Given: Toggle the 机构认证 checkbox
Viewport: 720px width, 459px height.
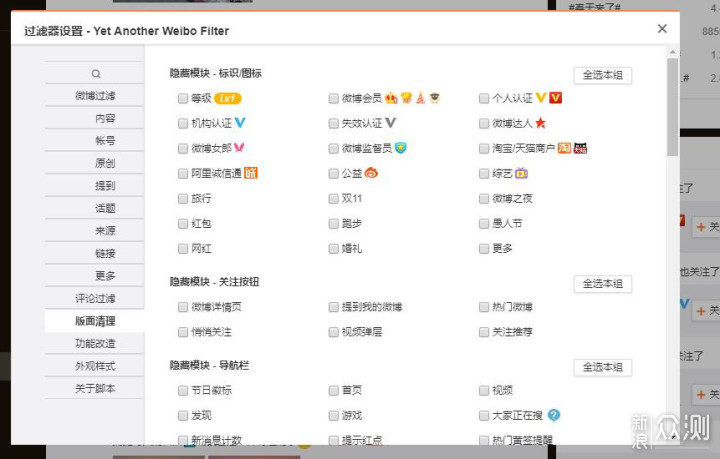Looking at the screenshot, I should 183,123.
